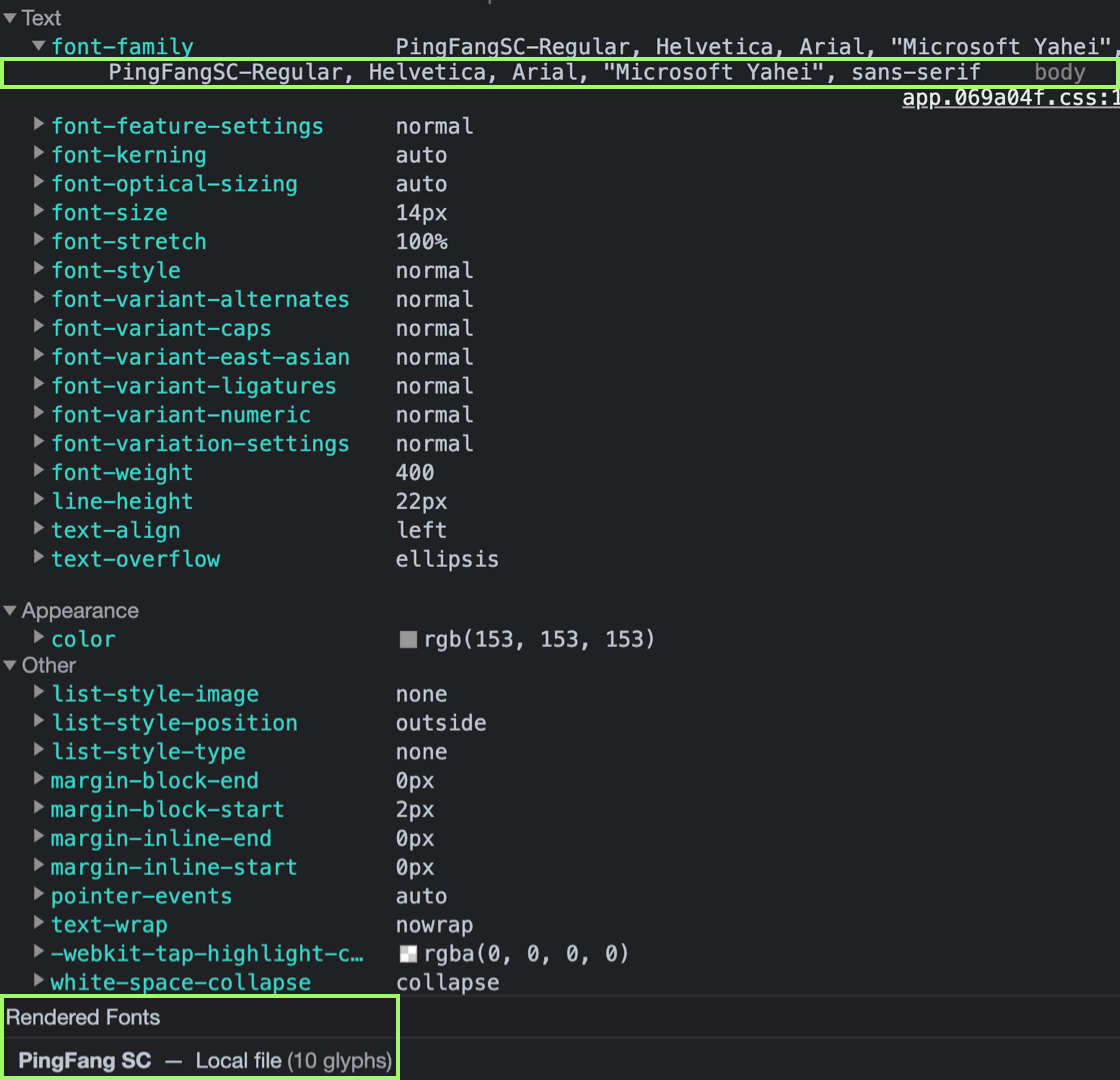Expand the margin-inline-start arrow
Image resolution: width=1120 pixels, height=1080 pixels.
pyautogui.click(x=39, y=866)
